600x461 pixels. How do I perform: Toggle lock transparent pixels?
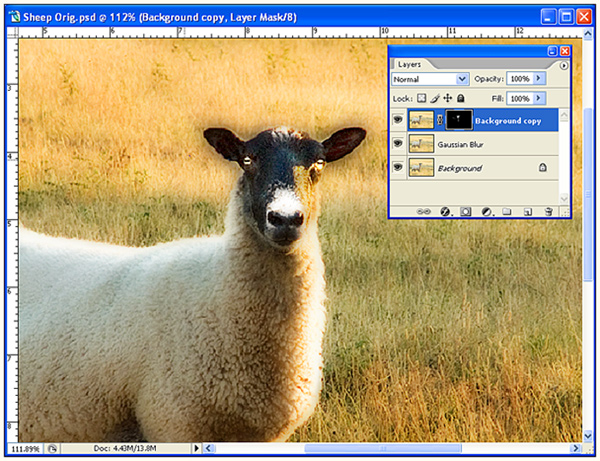coord(421,98)
